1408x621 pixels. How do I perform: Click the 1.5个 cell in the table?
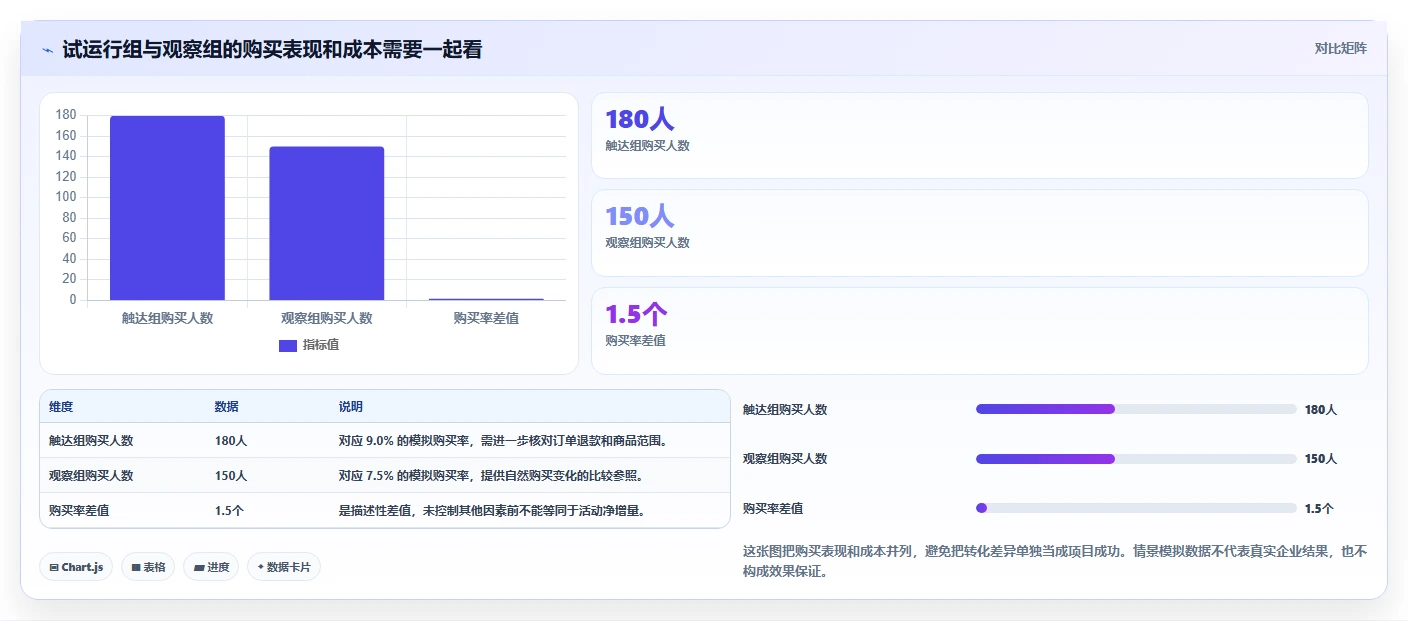coord(229,511)
